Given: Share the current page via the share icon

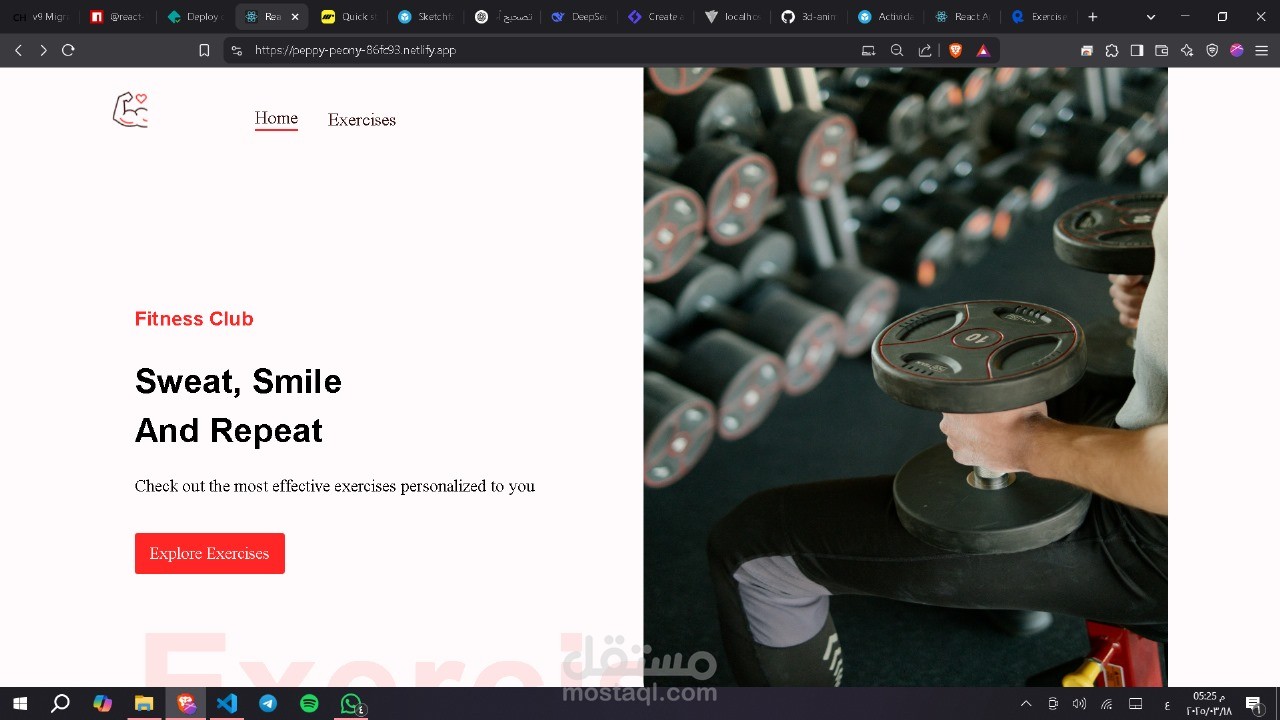Looking at the screenshot, I should tap(923, 50).
